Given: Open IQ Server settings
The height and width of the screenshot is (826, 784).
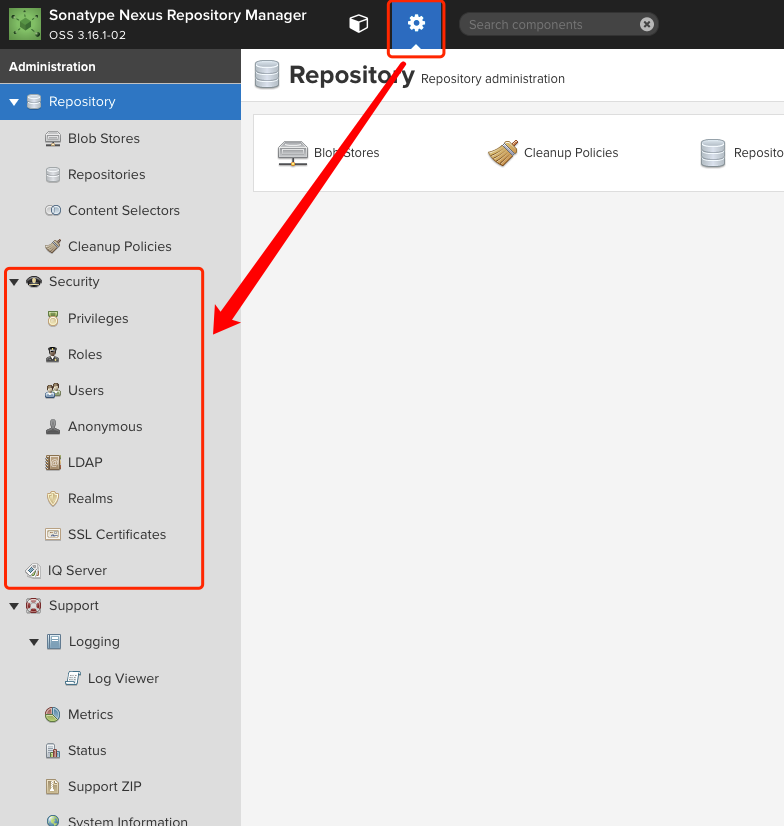Looking at the screenshot, I should coord(77,570).
